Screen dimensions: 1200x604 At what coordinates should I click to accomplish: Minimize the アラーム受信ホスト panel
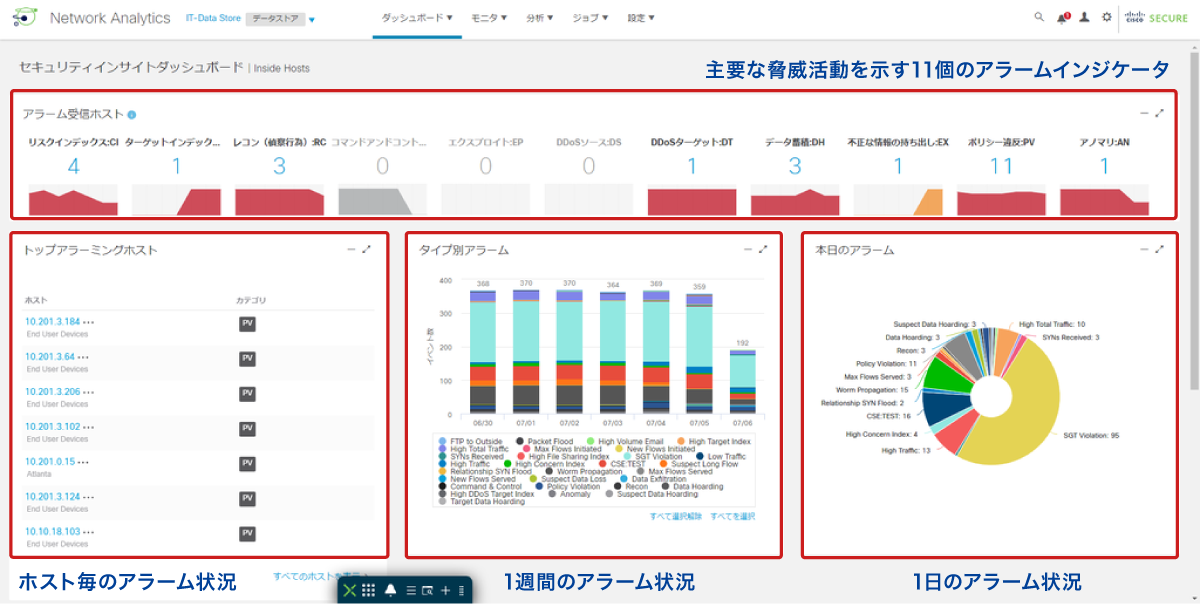[1145, 113]
